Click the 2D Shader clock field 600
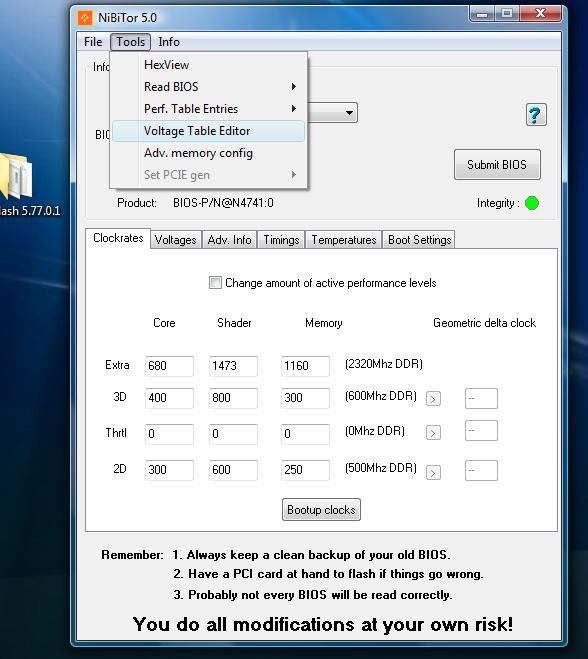This screenshot has width=588, height=659. tap(233, 469)
